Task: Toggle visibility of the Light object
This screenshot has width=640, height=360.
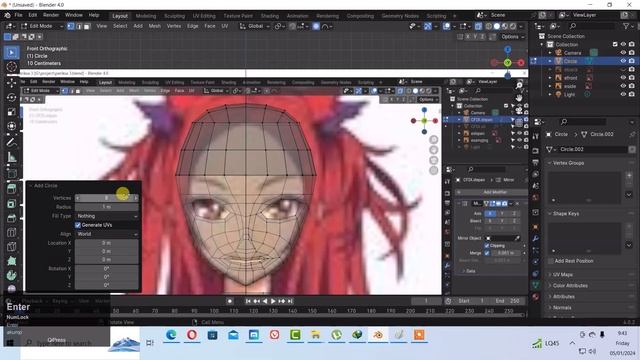Action: (x=623, y=94)
